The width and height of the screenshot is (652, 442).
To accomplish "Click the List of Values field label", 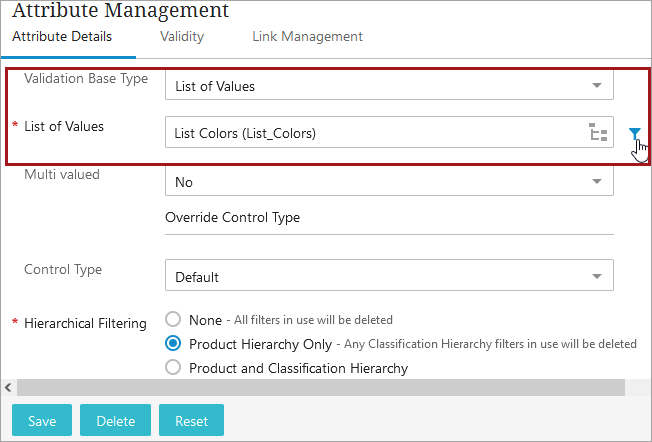I will point(64,126).
